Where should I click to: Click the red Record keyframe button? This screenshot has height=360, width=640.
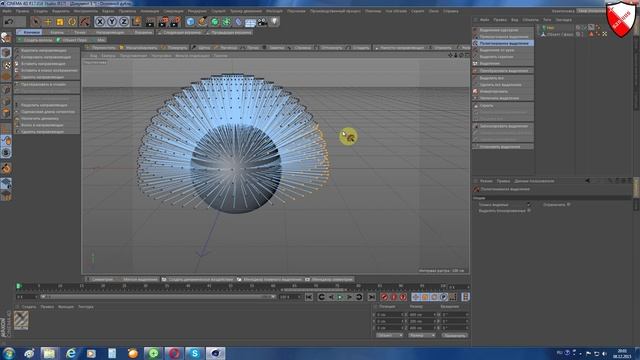click(x=384, y=297)
